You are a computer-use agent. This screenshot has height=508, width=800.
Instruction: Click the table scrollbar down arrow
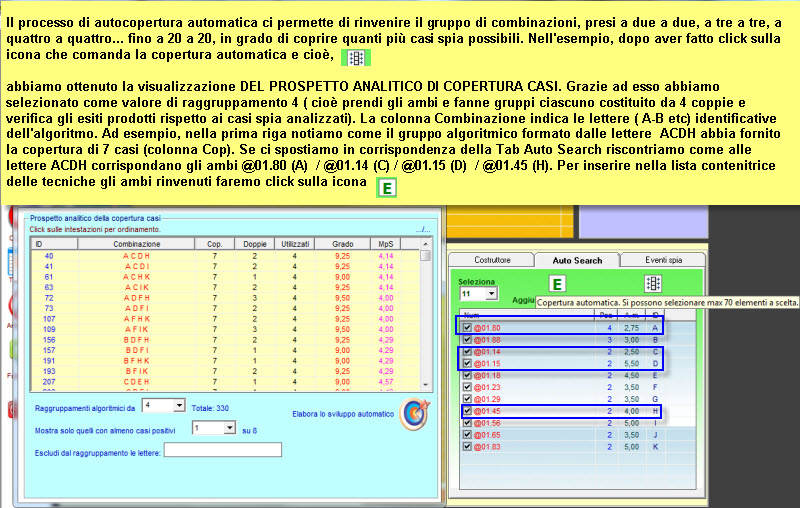point(426,385)
